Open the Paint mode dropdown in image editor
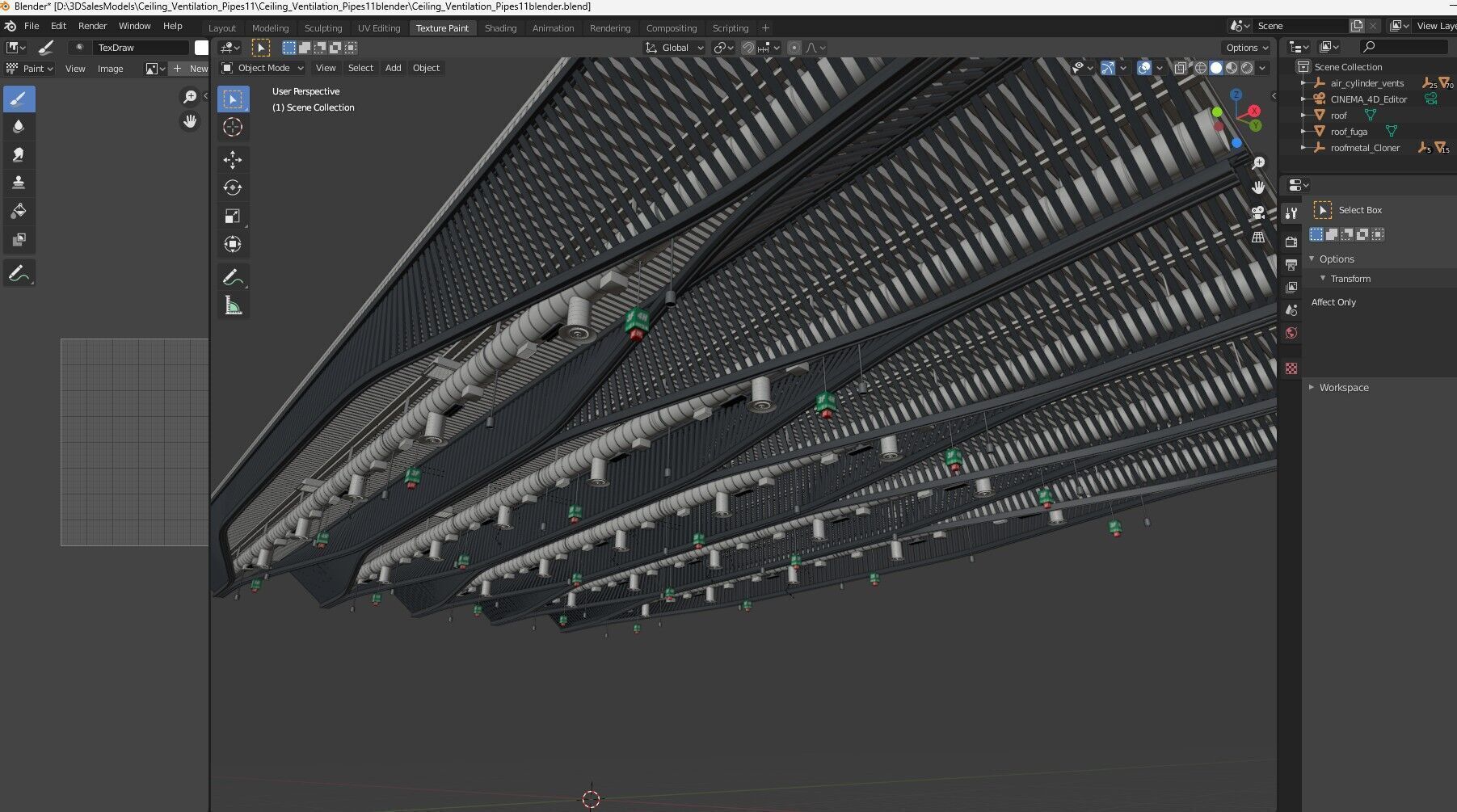The width and height of the screenshot is (1457, 812). point(30,69)
